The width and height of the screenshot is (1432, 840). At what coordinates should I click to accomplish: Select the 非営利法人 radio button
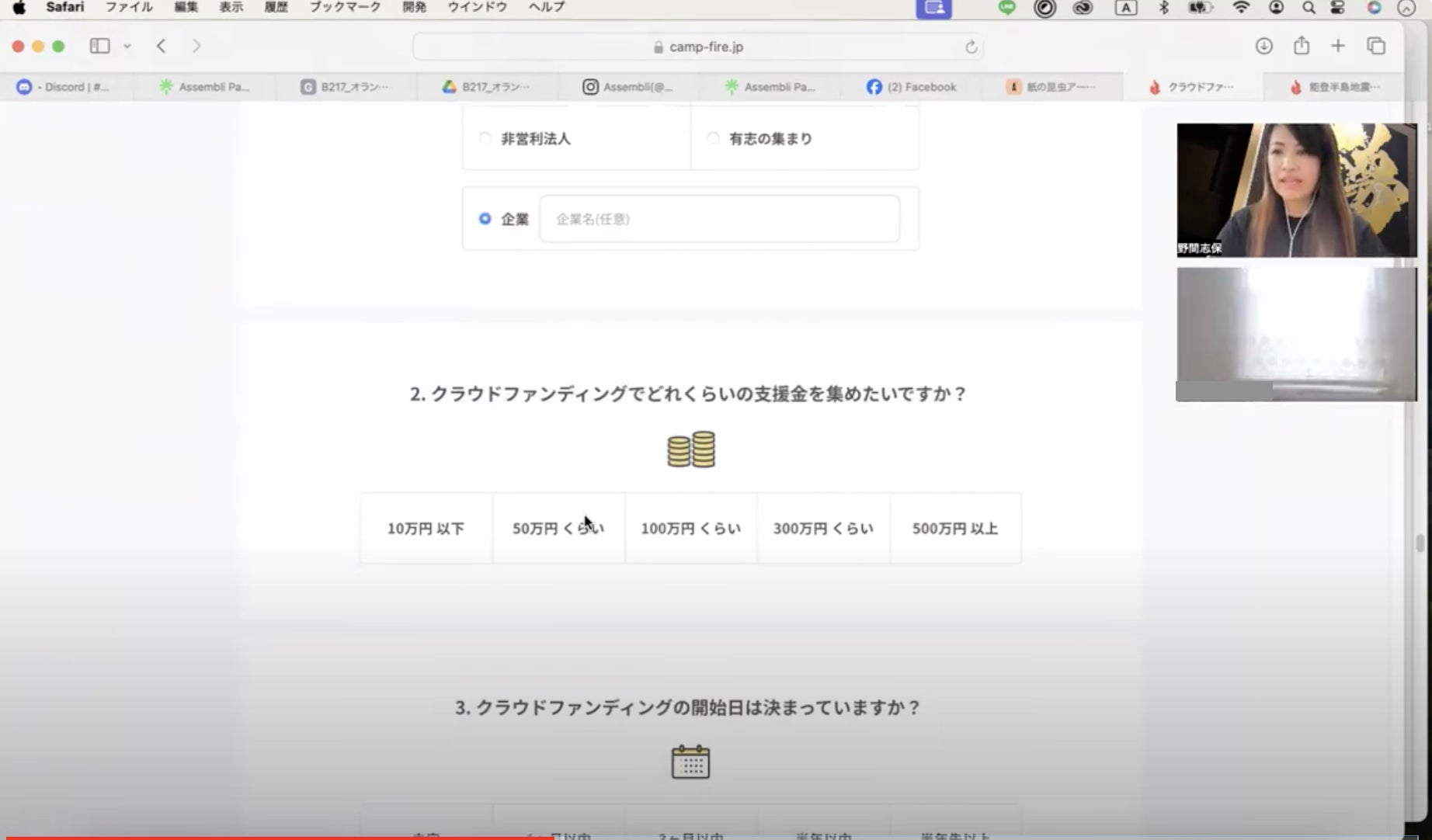[485, 138]
